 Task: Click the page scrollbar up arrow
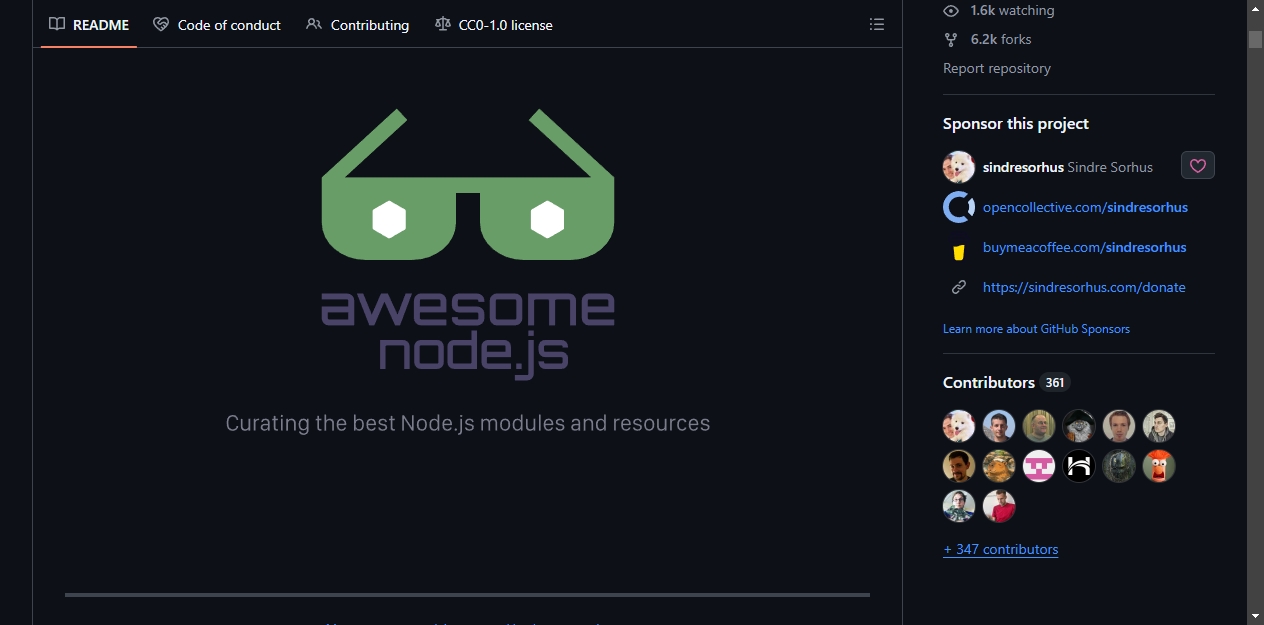pyautogui.click(x=1255, y=8)
